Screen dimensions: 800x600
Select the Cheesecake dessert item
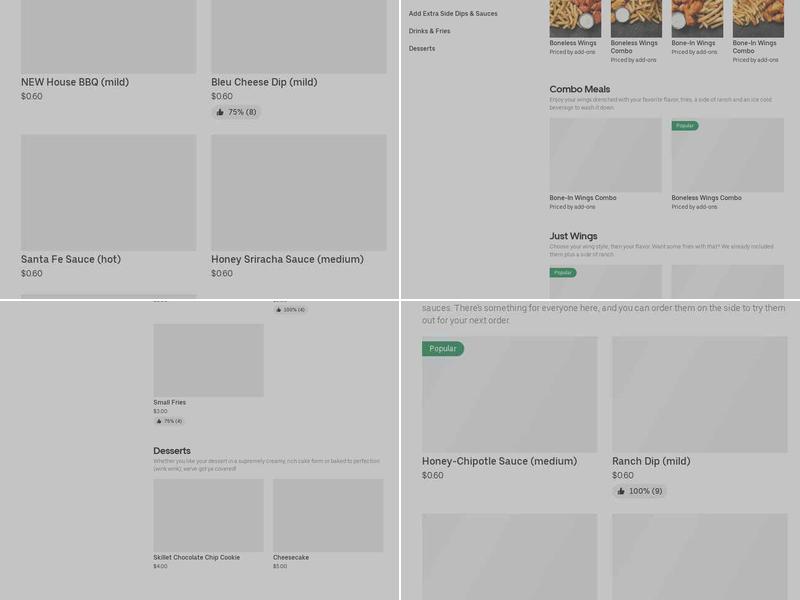pos(291,557)
